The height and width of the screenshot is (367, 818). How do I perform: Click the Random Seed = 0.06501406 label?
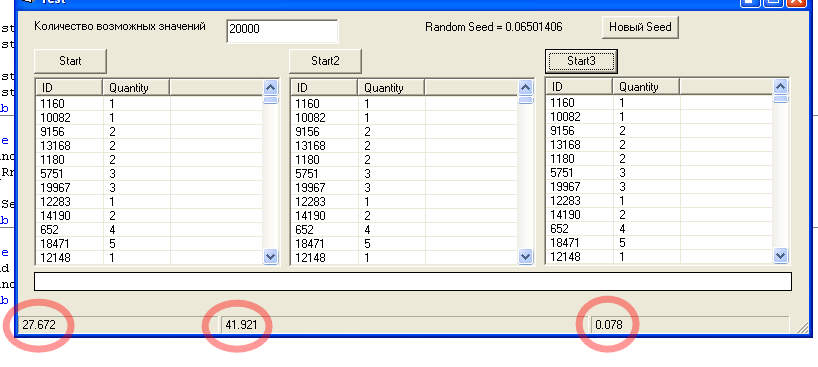pos(494,27)
